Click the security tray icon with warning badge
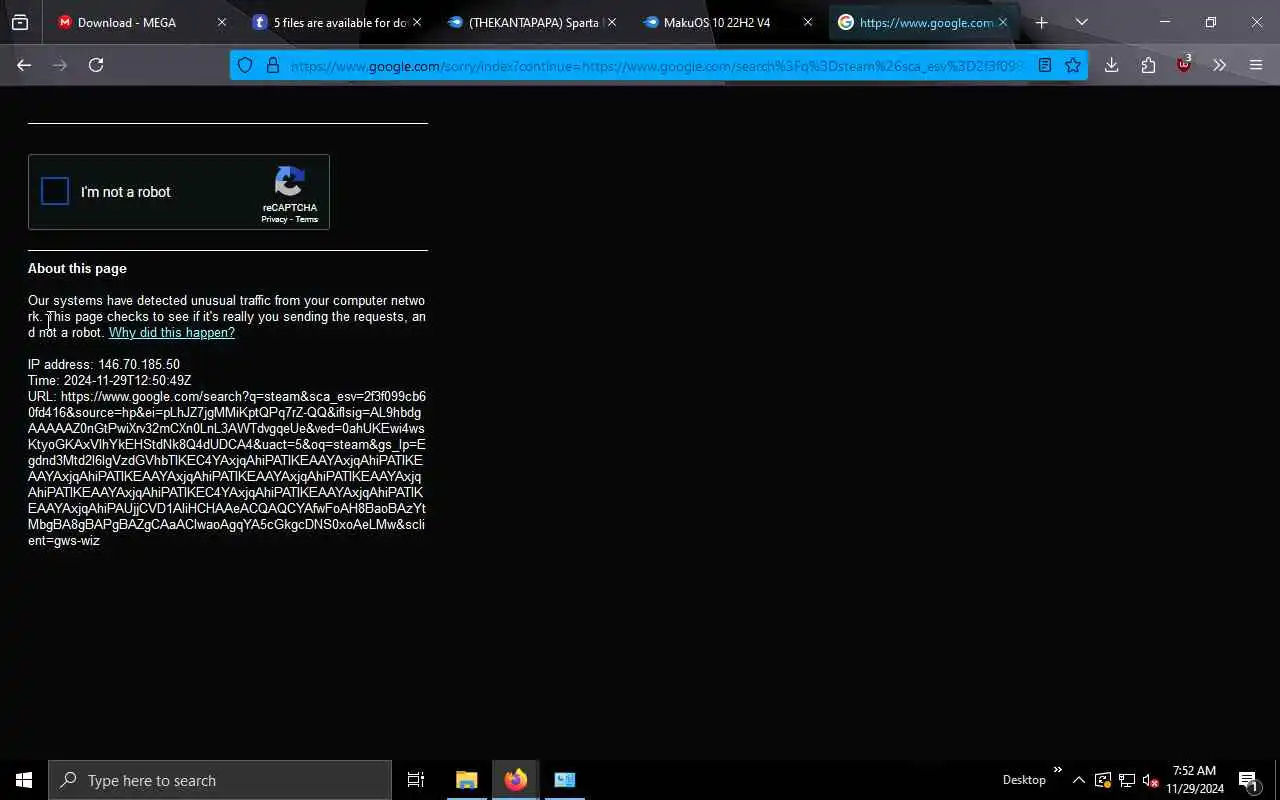The width and height of the screenshot is (1280, 800). click(x=1103, y=780)
